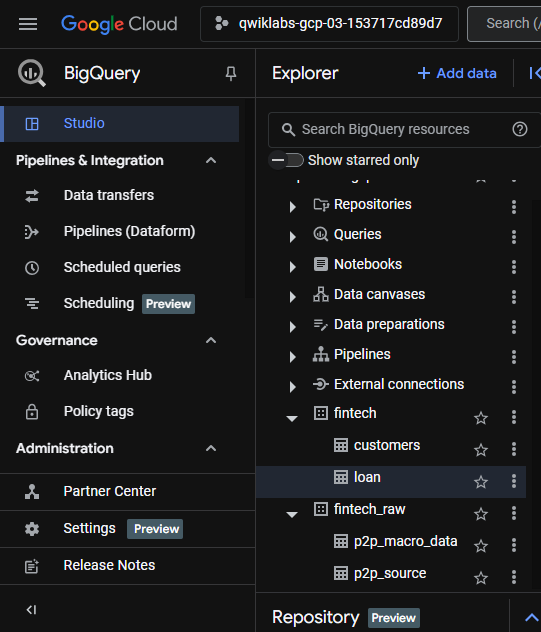Open project selector qwiklabs-gcp-03-153717cd89d7
The image size is (541, 632).
tap(329, 24)
